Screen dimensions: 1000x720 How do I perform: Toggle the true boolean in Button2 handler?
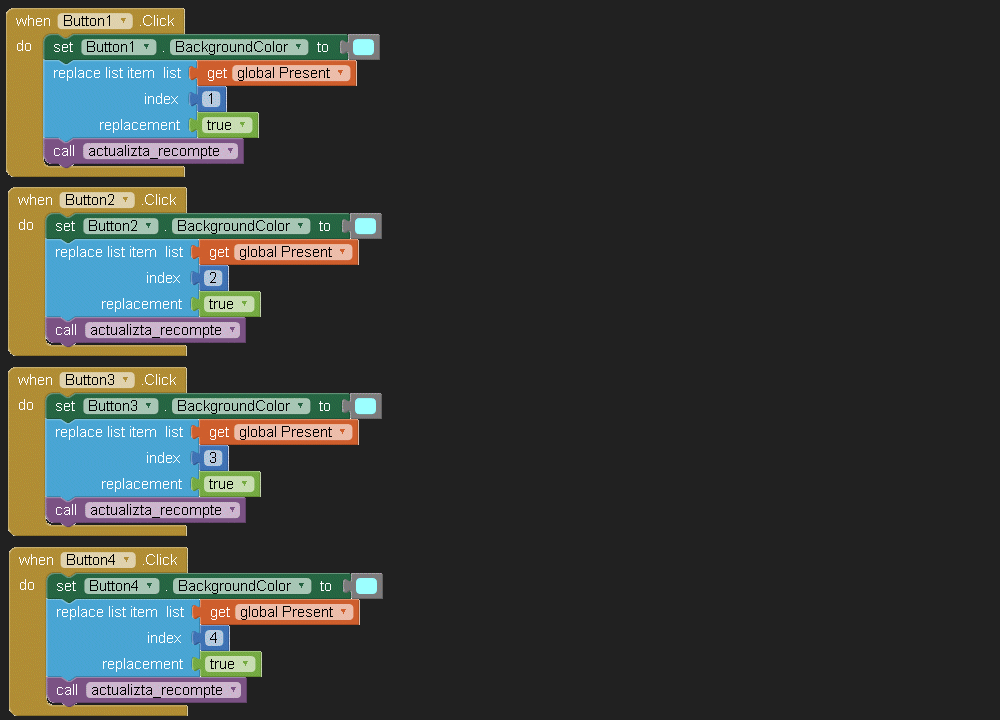point(229,304)
